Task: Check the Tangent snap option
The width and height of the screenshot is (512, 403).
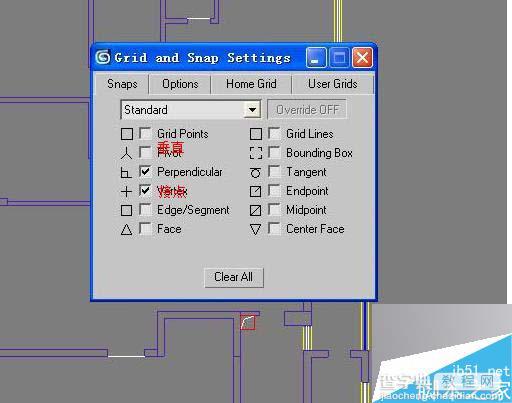Action: 274,172
